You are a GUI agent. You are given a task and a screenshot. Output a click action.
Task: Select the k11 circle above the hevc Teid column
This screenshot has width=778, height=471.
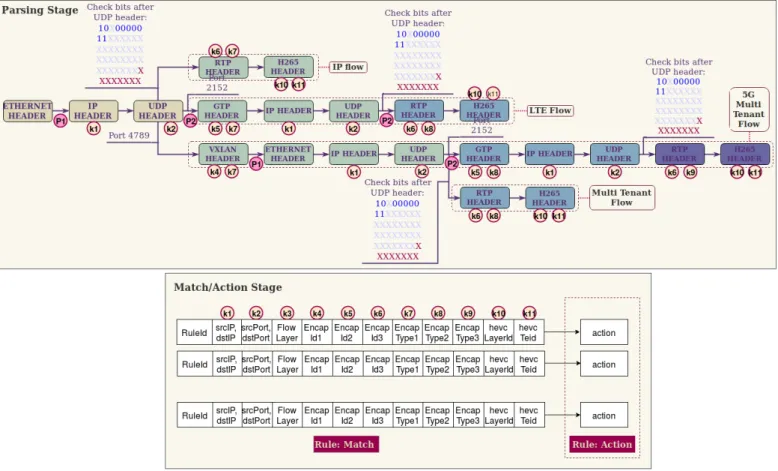click(x=529, y=313)
